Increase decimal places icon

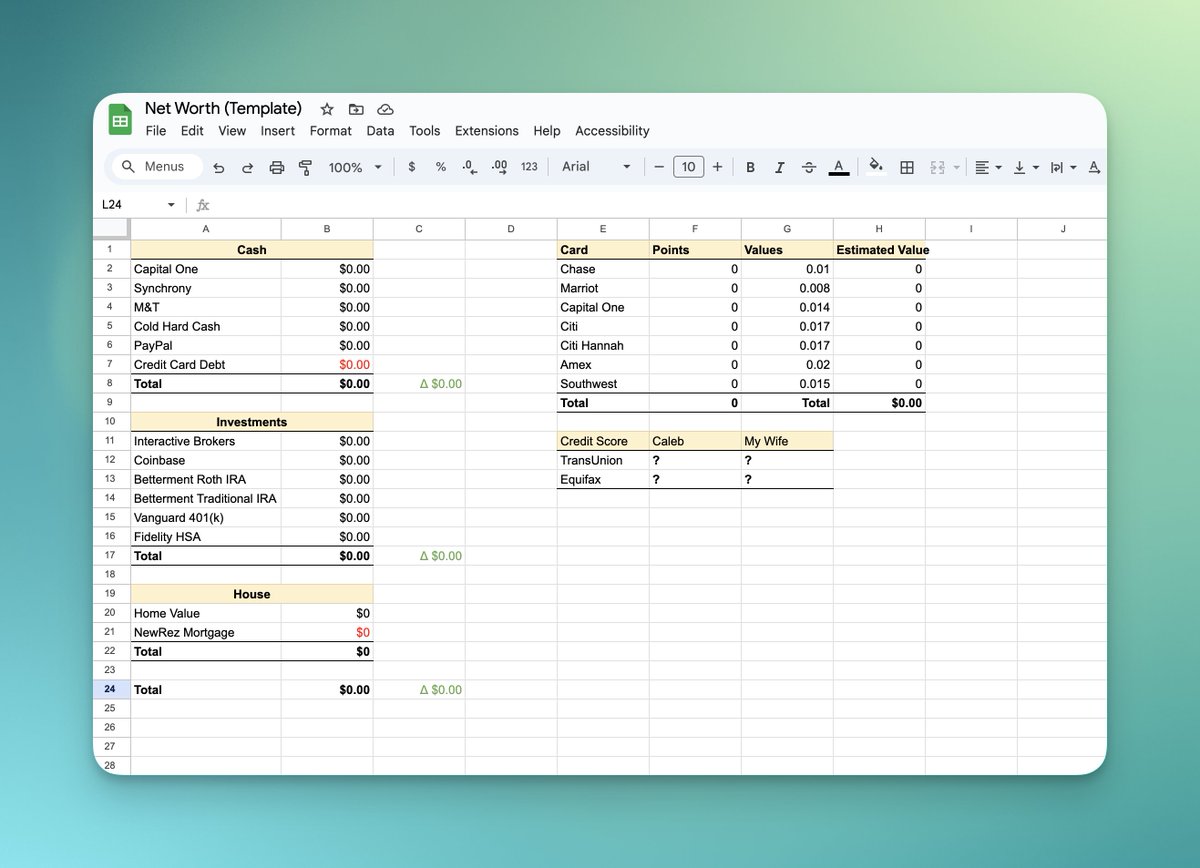[x=499, y=167]
